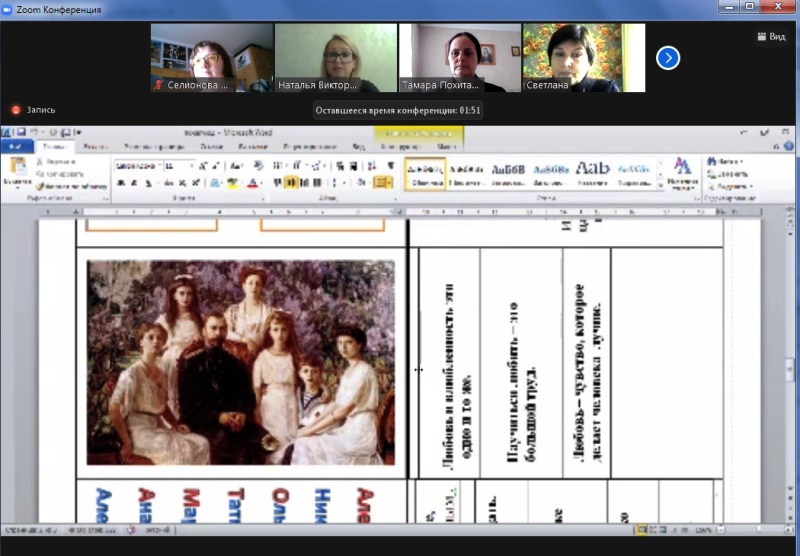Click the Grow Font icon
This screenshot has height=556, width=800.
(x=203, y=166)
